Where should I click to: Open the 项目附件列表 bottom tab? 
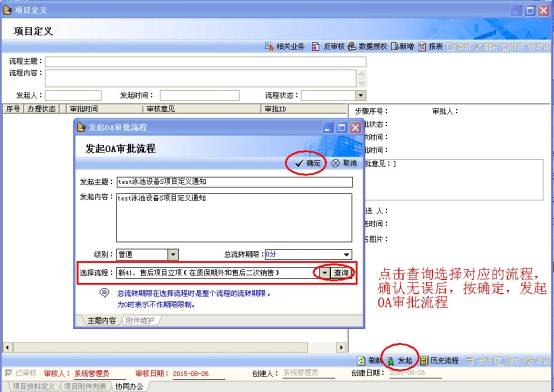tap(85, 386)
